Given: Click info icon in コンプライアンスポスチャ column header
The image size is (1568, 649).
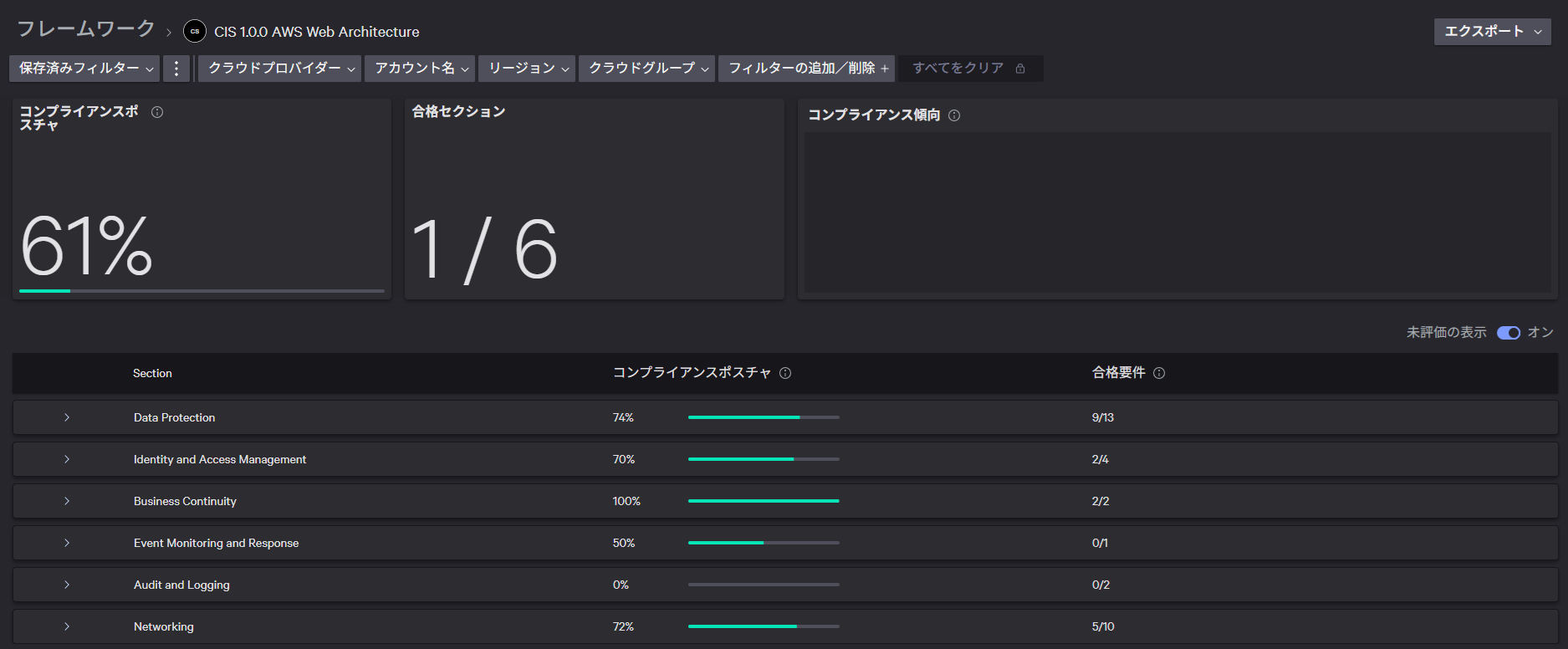Looking at the screenshot, I should pyautogui.click(x=785, y=373).
